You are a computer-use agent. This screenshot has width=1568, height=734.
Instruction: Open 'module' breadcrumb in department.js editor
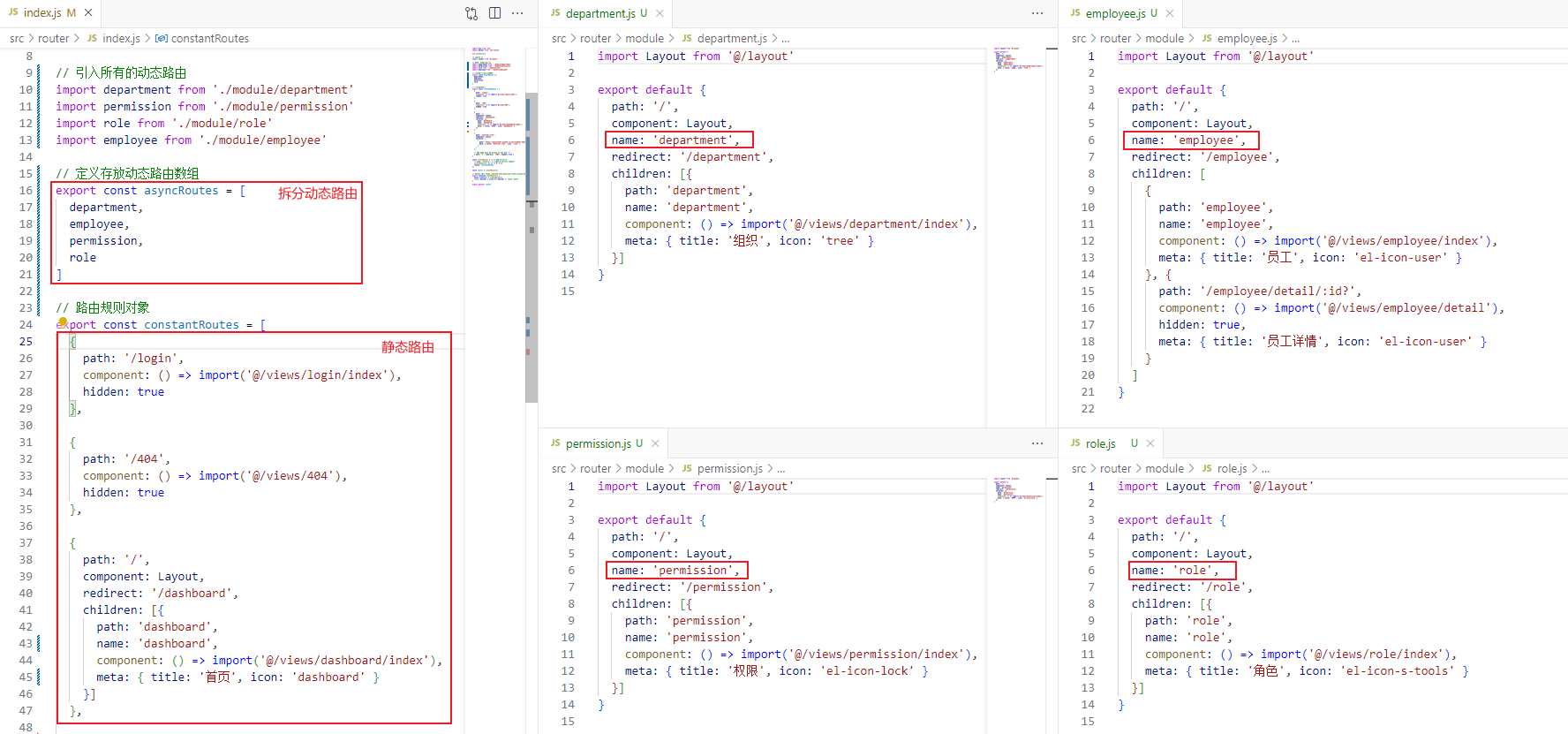tap(645, 38)
